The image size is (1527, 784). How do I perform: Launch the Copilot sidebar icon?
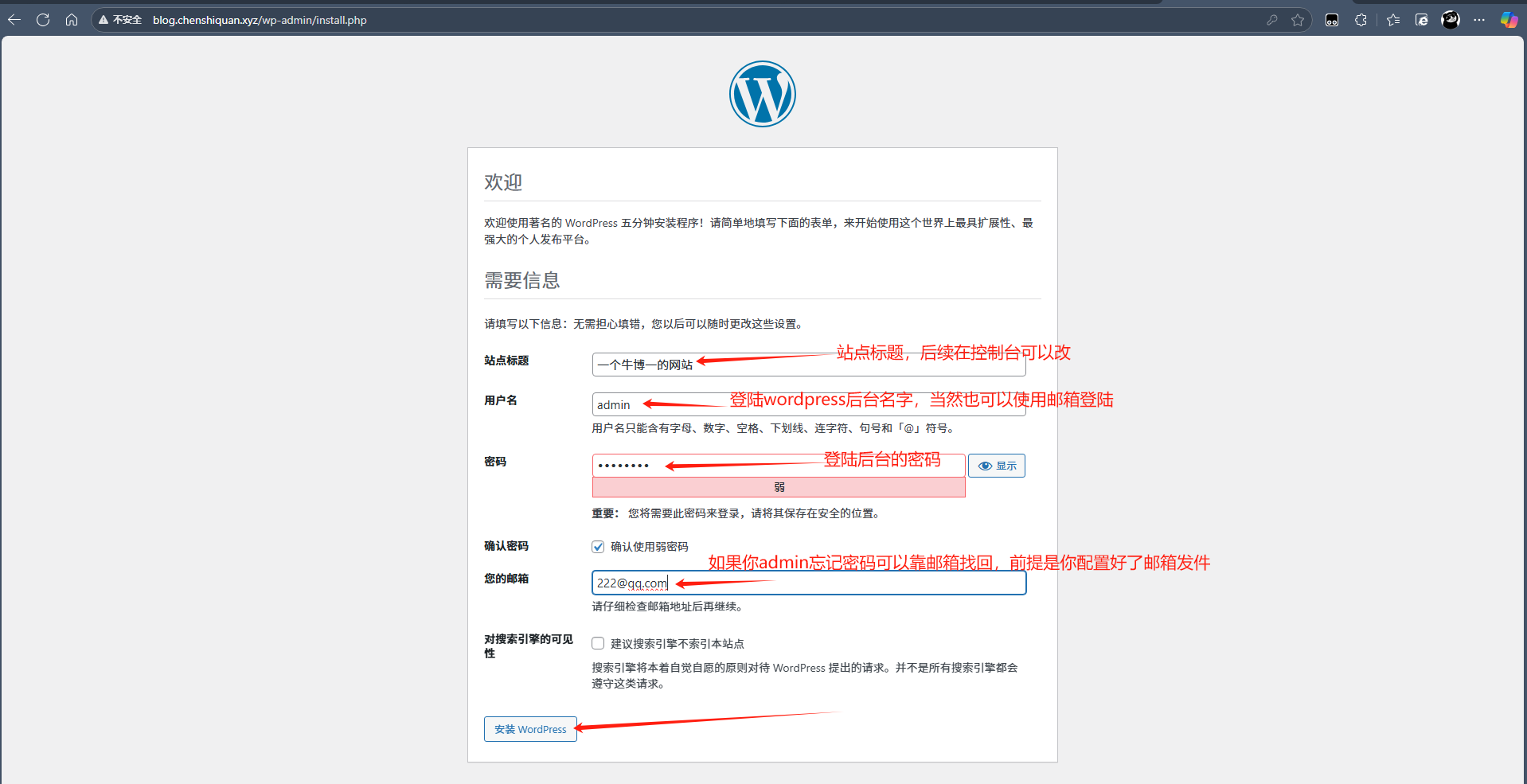click(1509, 20)
